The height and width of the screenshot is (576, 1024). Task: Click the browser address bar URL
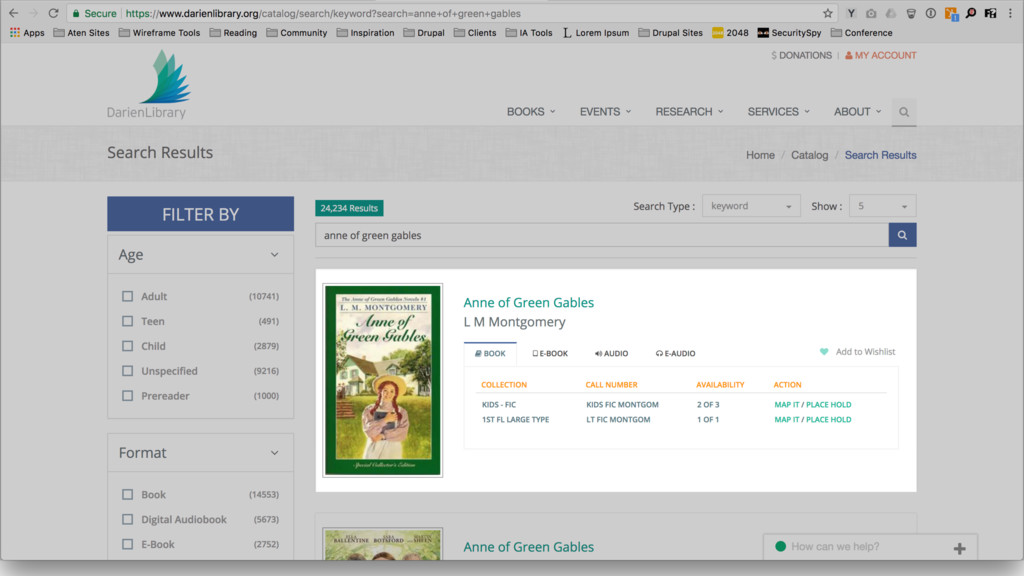[x=323, y=13]
